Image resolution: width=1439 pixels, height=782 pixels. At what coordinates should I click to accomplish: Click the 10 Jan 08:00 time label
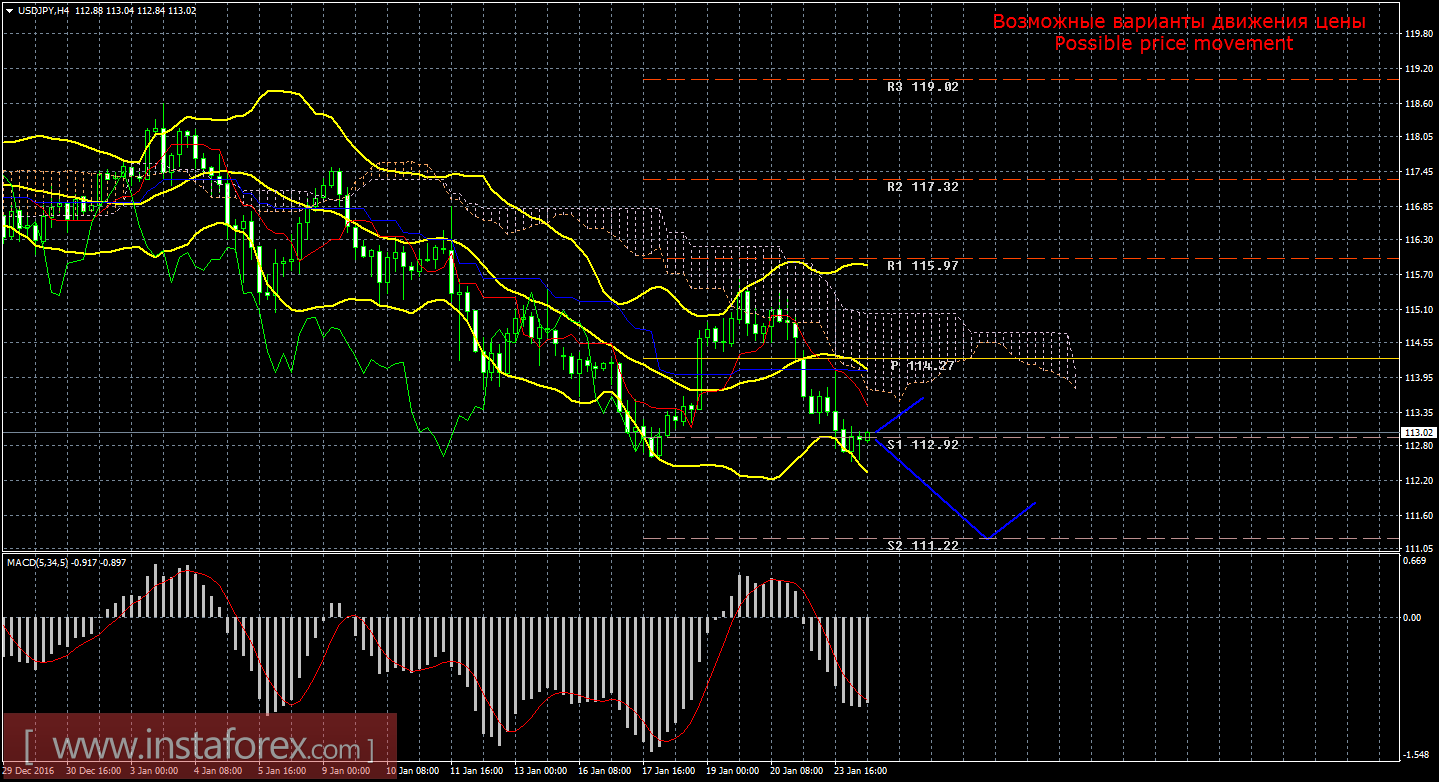coord(413,772)
